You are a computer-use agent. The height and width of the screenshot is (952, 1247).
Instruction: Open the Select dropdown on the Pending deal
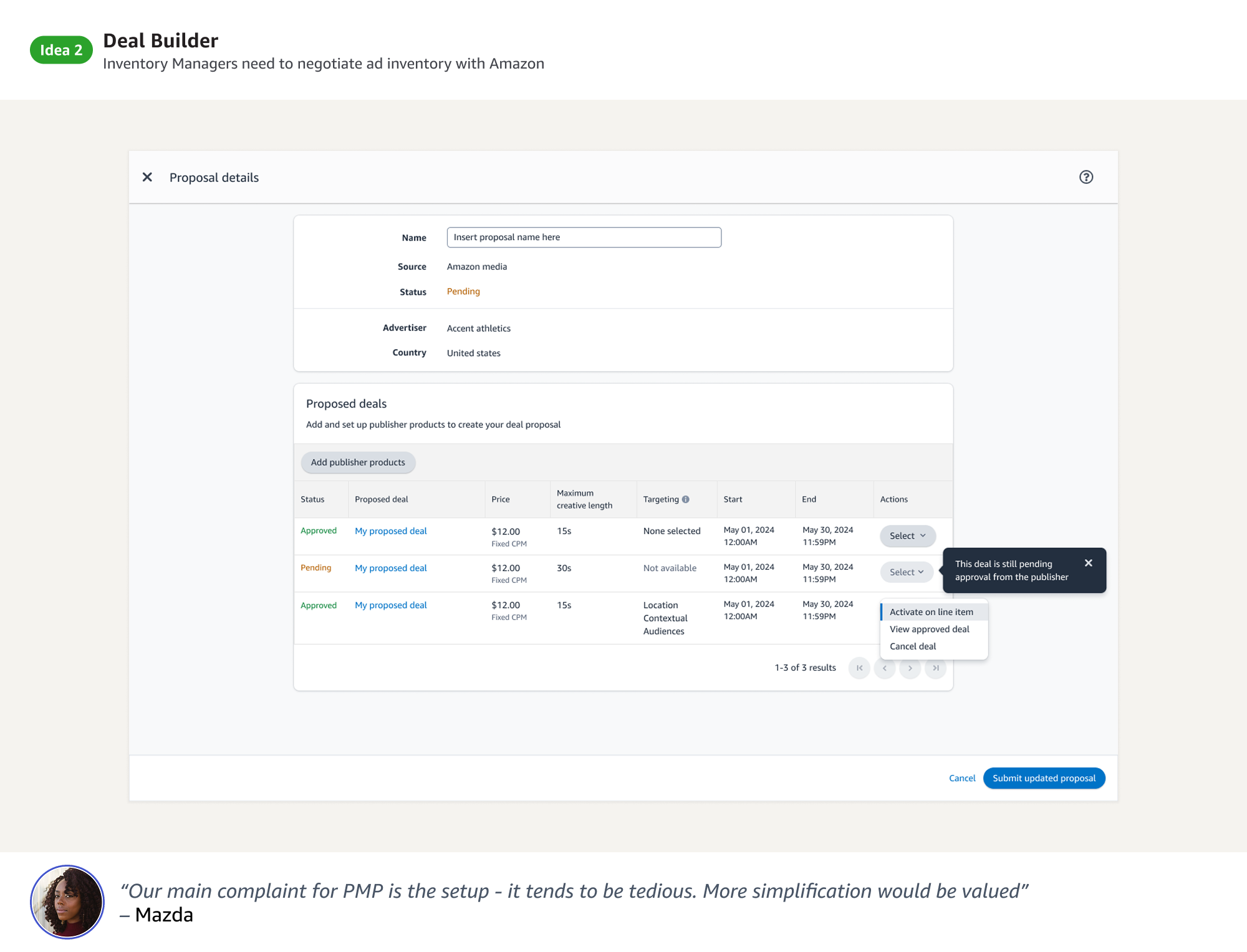906,572
